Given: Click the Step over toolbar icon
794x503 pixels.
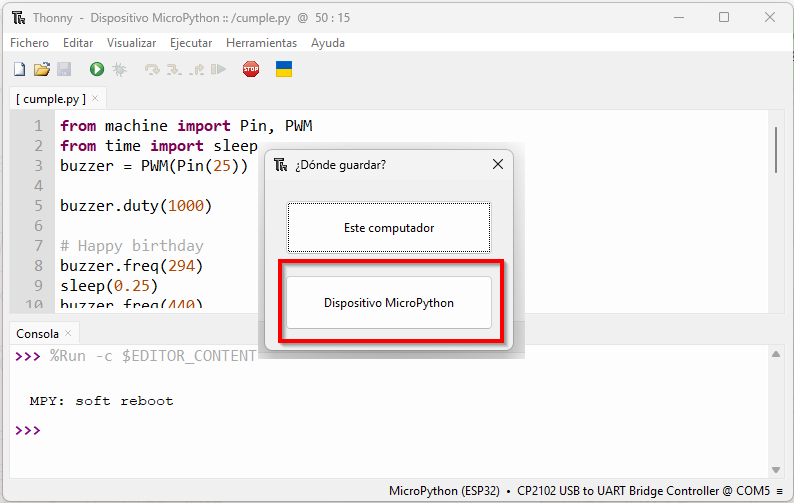Looking at the screenshot, I should tap(152, 69).
